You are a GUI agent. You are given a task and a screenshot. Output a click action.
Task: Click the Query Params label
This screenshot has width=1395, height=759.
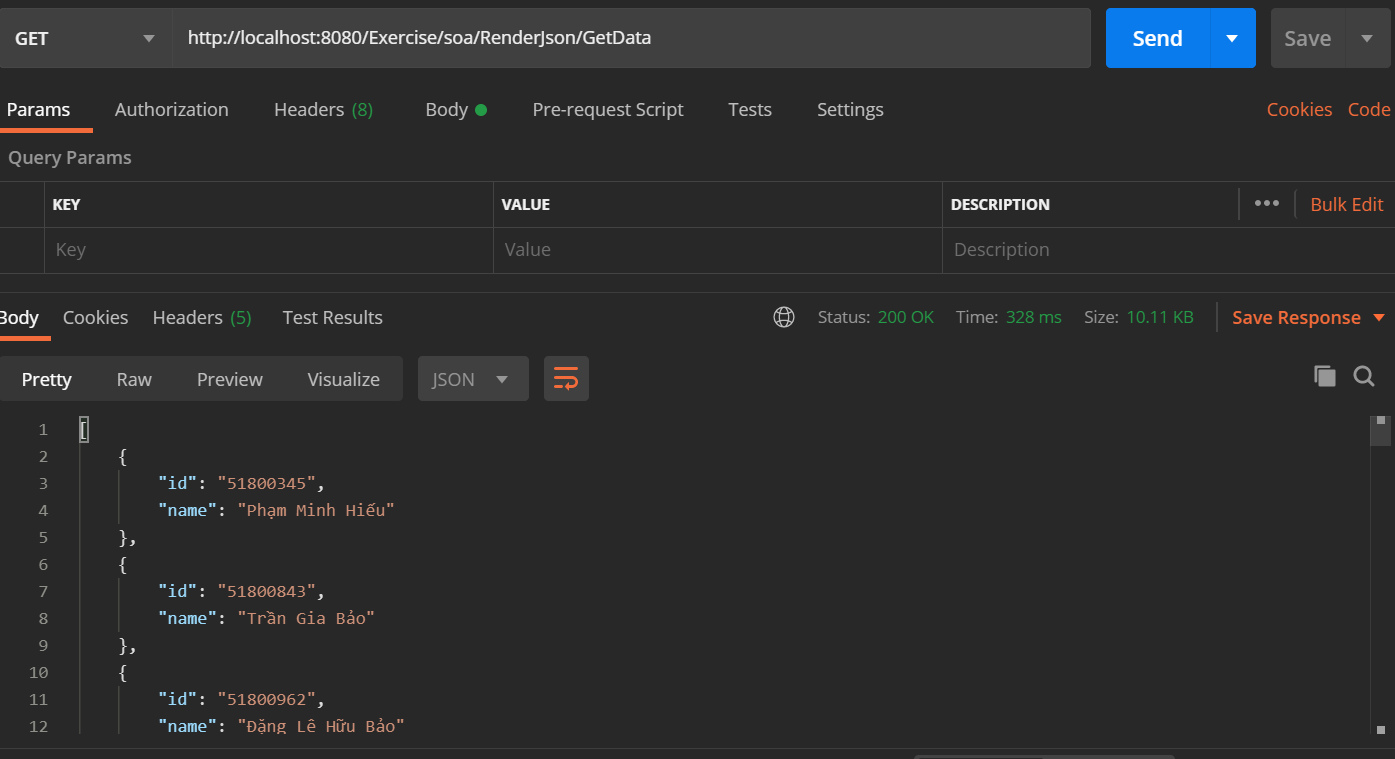click(x=70, y=157)
